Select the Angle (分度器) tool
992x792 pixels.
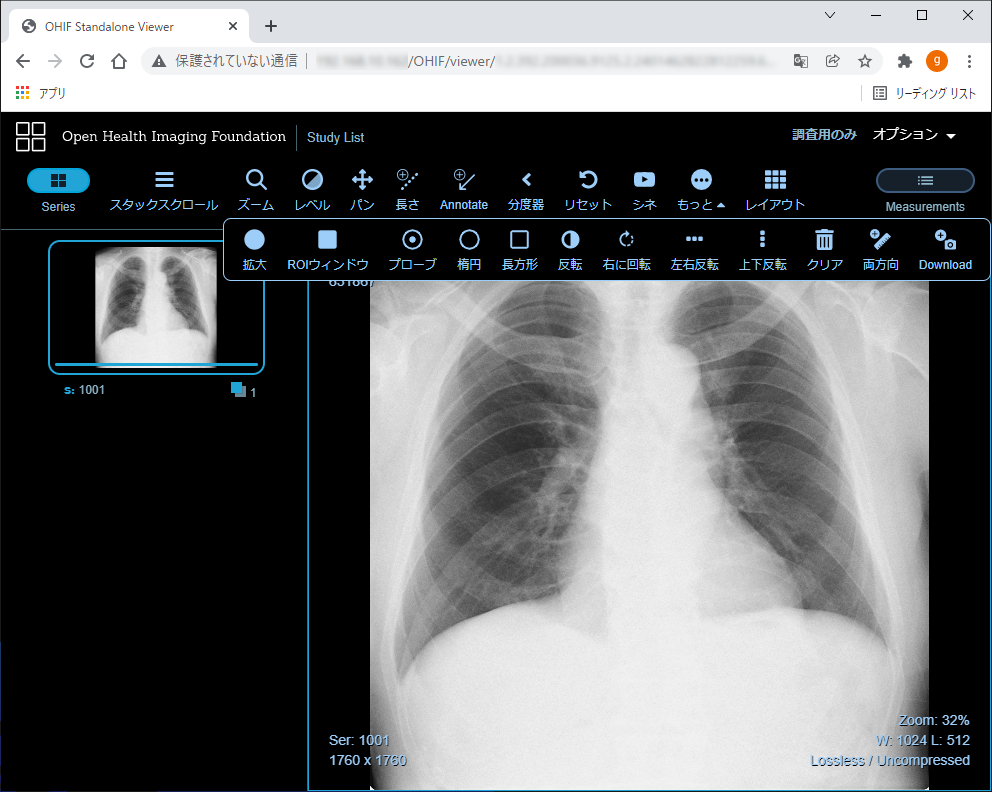coord(526,190)
